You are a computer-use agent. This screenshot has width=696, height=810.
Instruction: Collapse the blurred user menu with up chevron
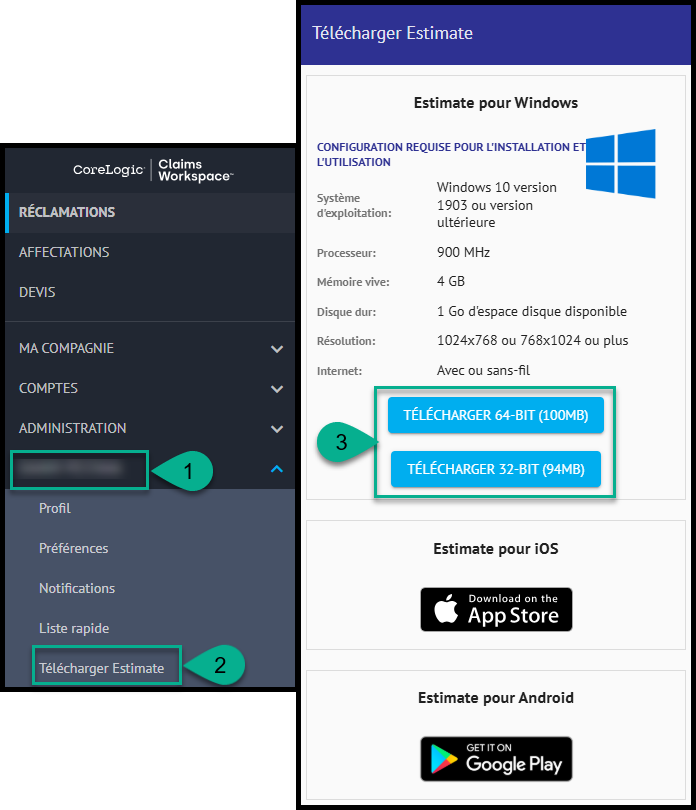point(277,469)
